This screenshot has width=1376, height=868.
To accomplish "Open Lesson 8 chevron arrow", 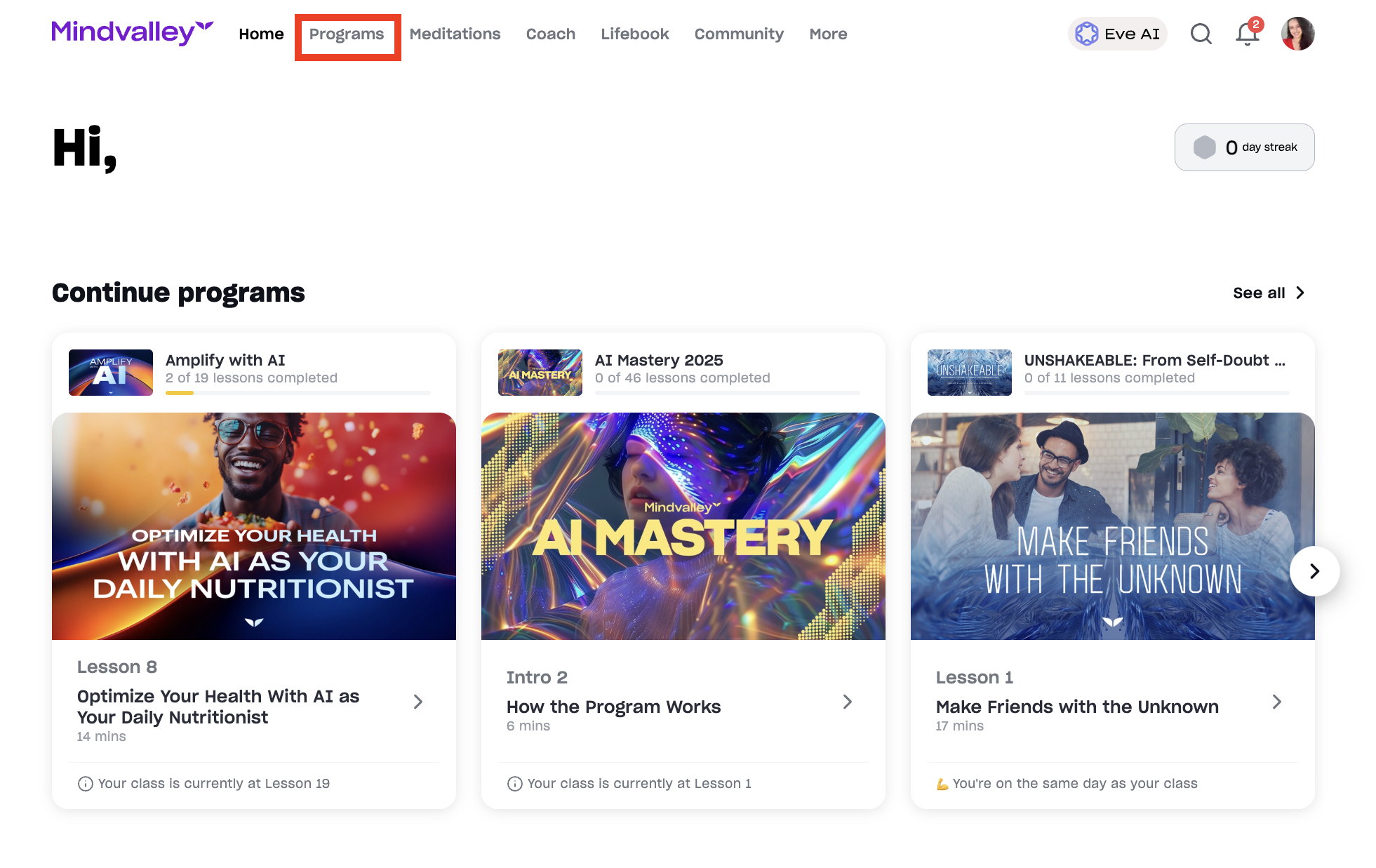I will point(418,702).
